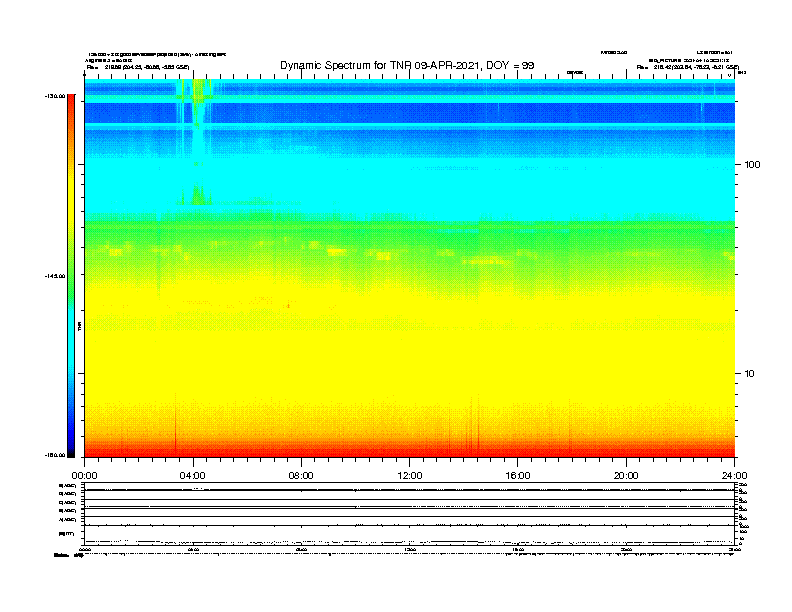Click the rainbow color scale bar

[71, 276]
